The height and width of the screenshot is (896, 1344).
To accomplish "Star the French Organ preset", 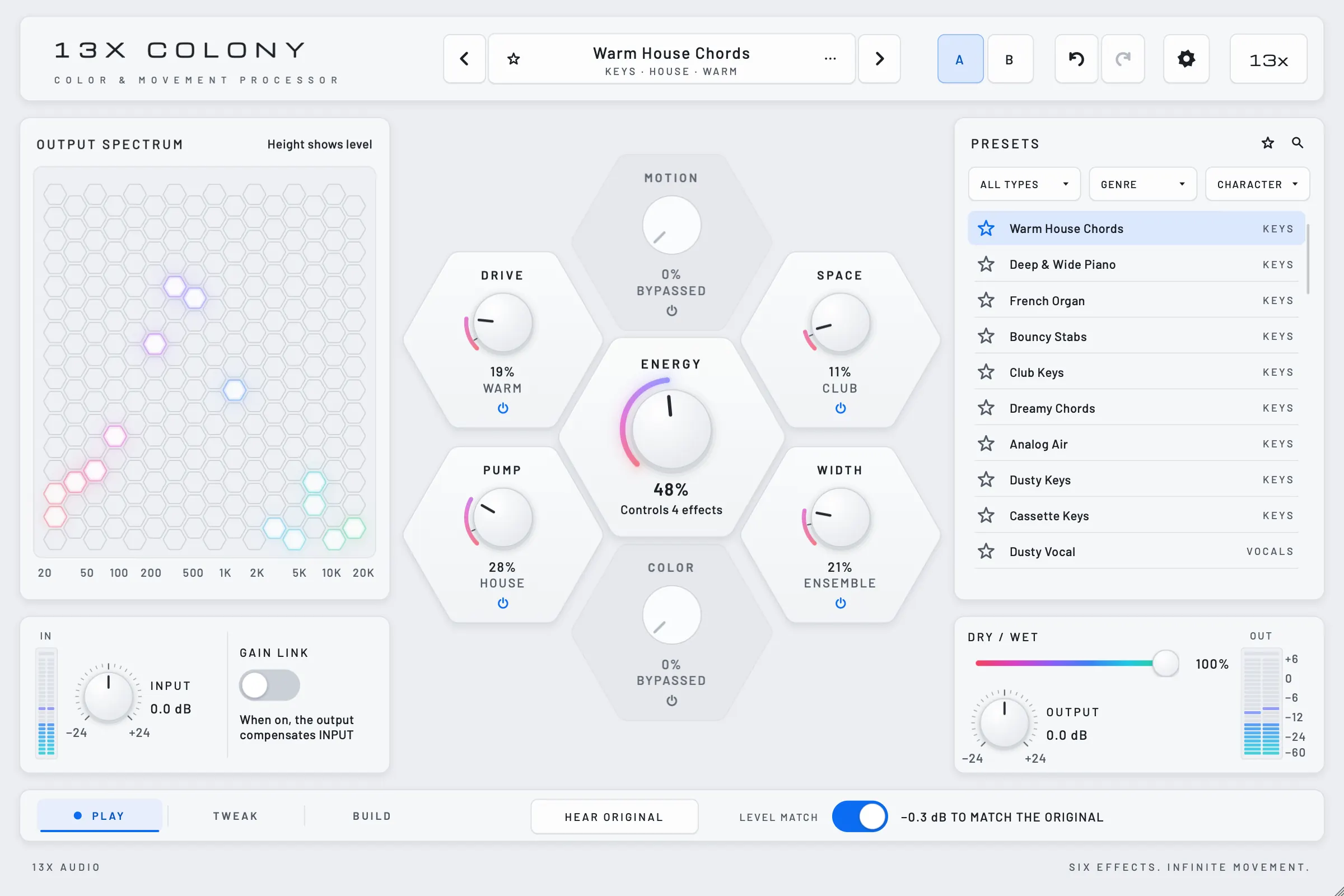I will click(x=986, y=300).
